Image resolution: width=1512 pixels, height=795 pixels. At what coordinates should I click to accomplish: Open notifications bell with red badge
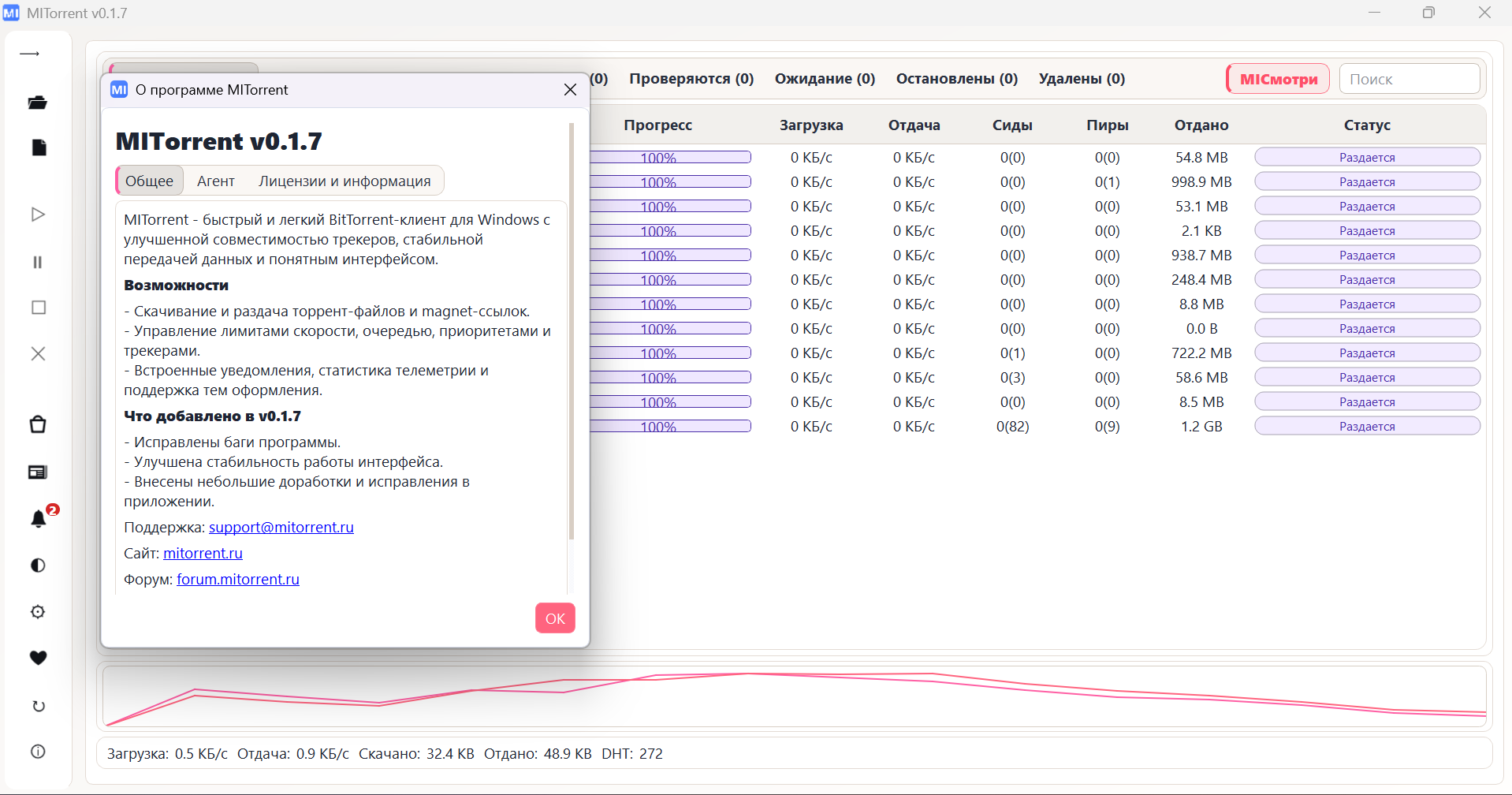click(39, 519)
